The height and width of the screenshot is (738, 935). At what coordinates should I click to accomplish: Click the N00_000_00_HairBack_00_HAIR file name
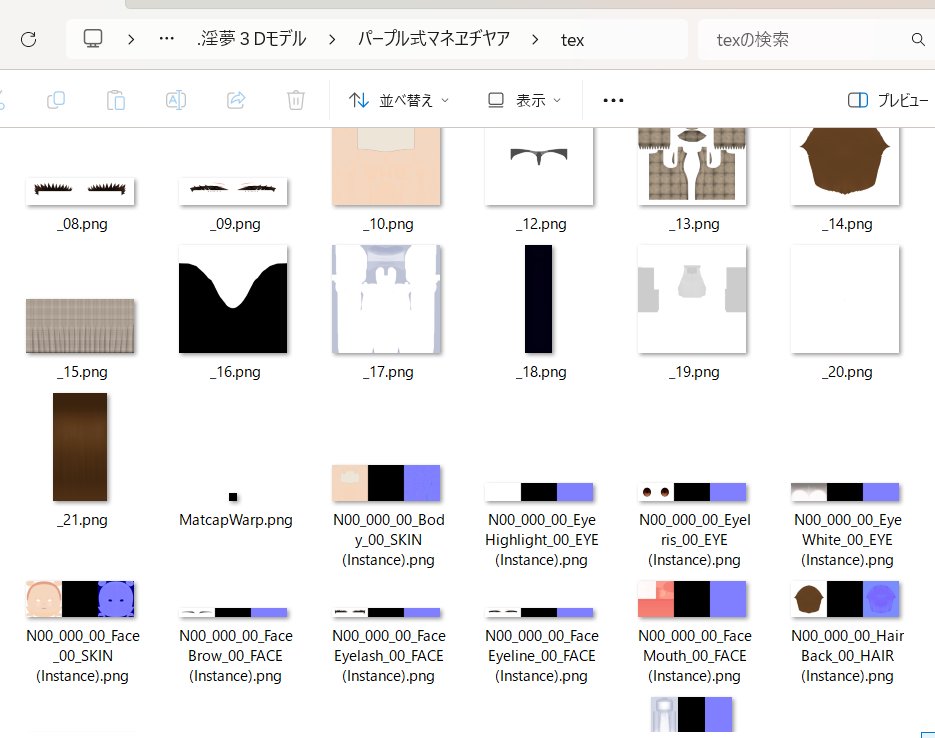[x=847, y=656]
